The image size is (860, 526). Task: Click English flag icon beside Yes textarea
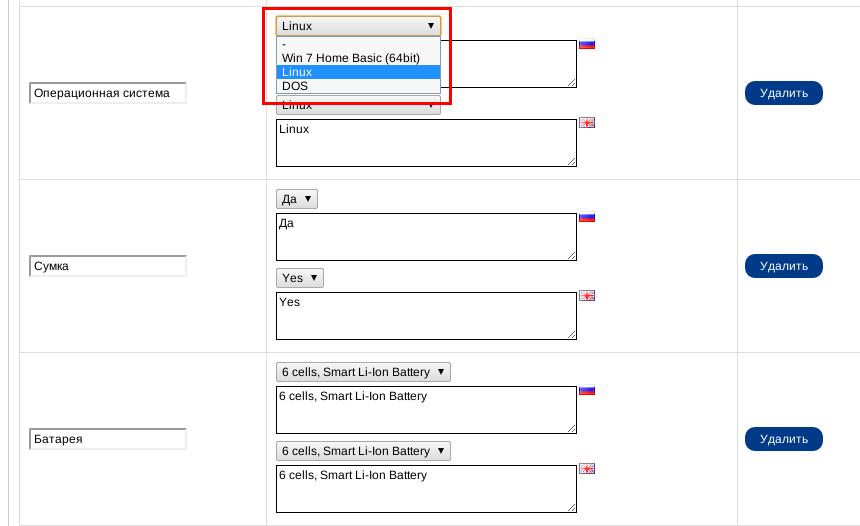pyautogui.click(x=587, y=296)
